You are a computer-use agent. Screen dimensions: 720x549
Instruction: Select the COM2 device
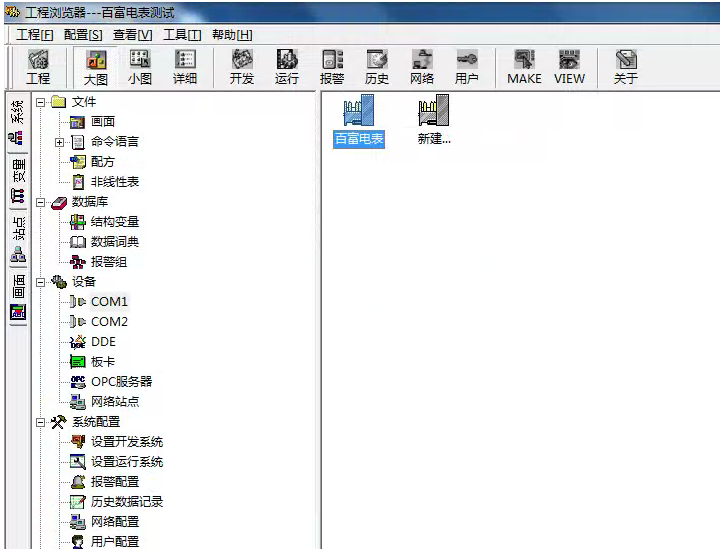109,322
